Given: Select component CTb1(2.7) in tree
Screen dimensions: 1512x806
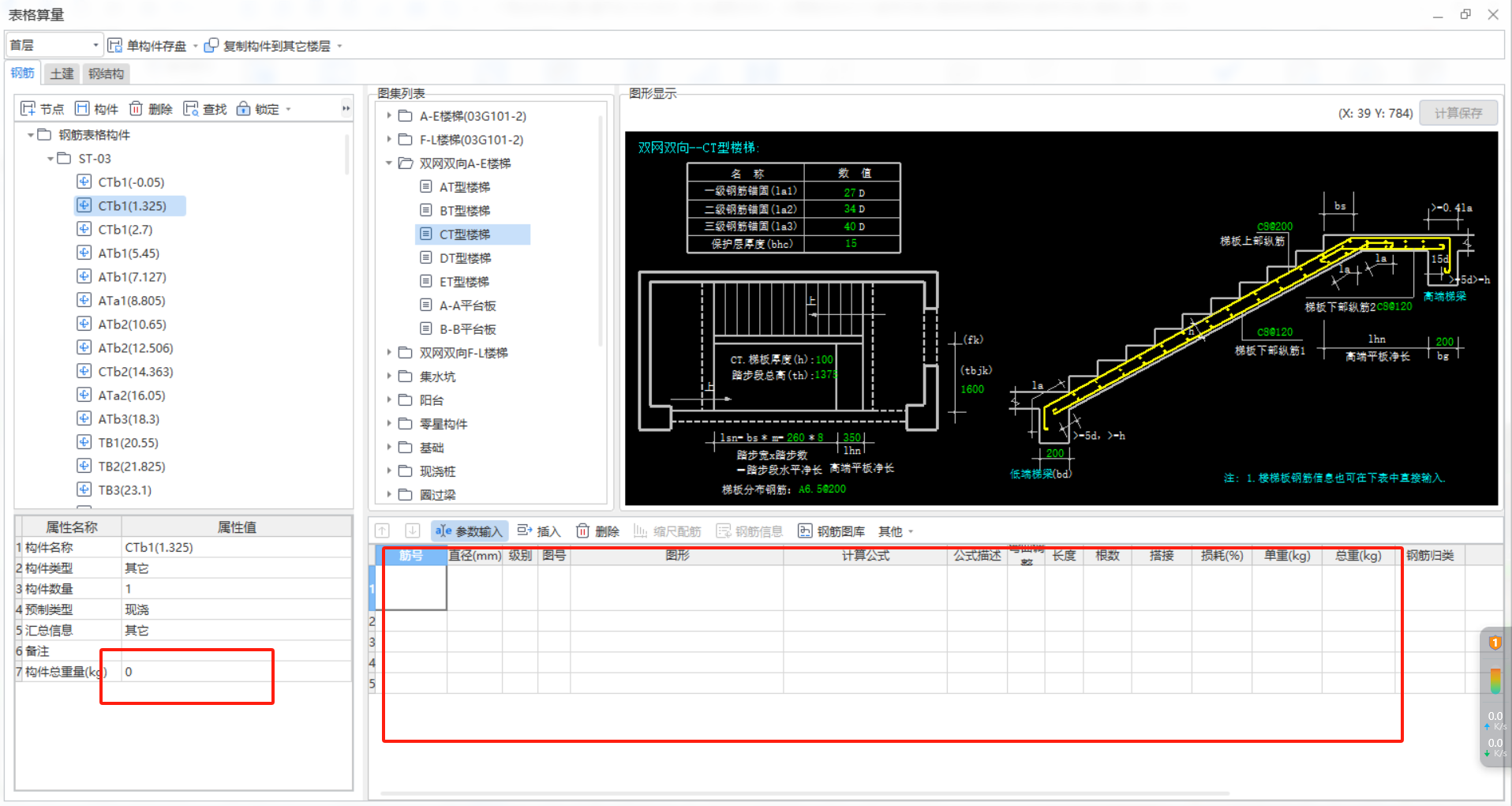Looking at the screenshot, I should [x=125, y=230].
